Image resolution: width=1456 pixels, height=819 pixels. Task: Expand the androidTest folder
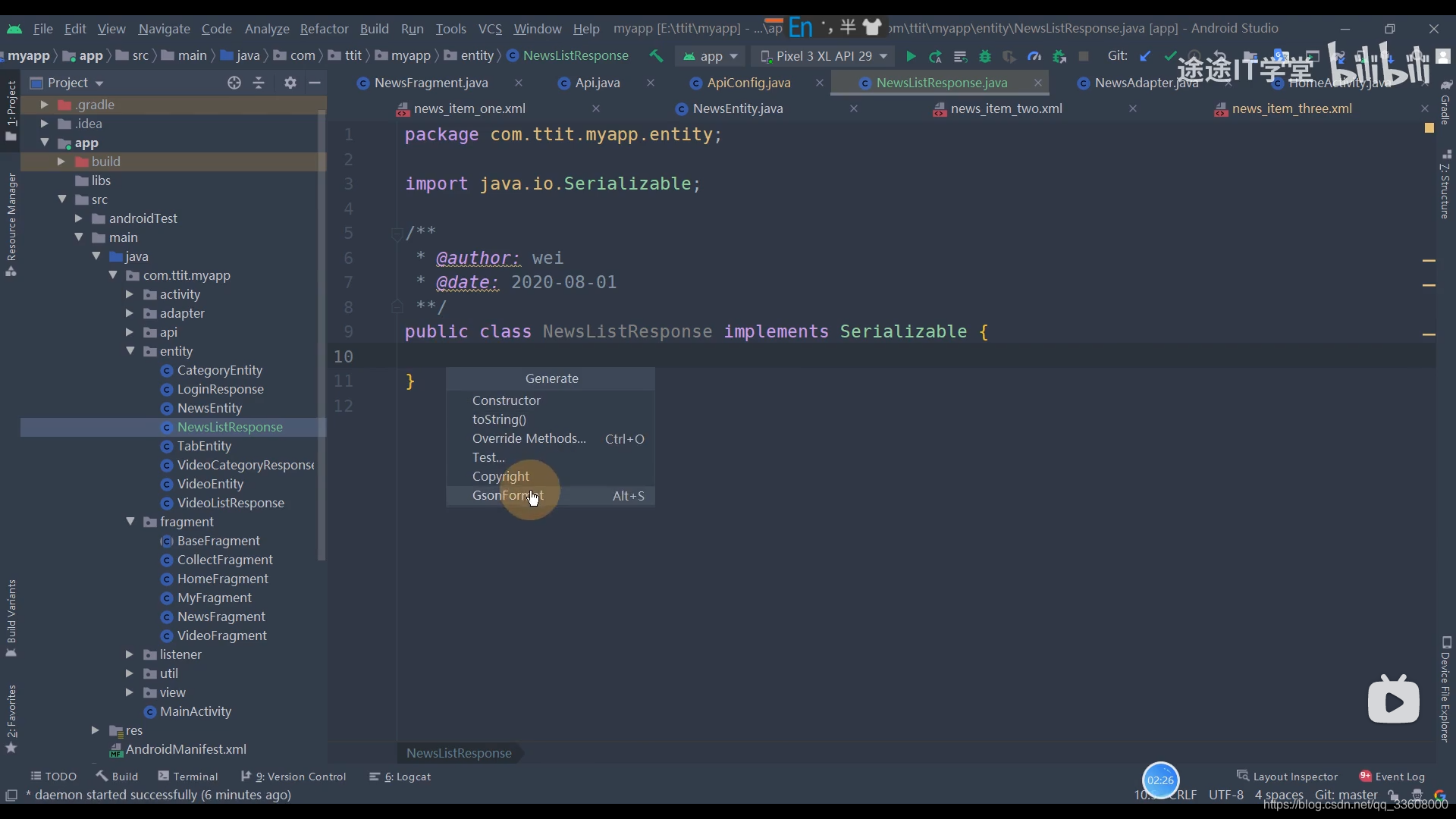[x=78, y=218]
